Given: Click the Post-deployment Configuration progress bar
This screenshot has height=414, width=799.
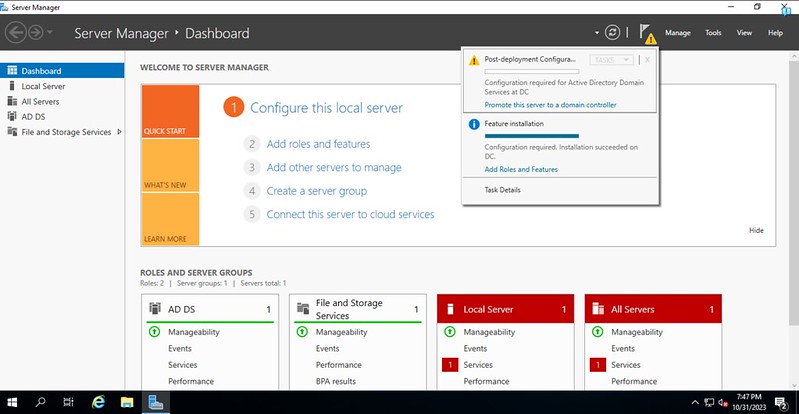Looking at the screenshot, I should 531,71.
